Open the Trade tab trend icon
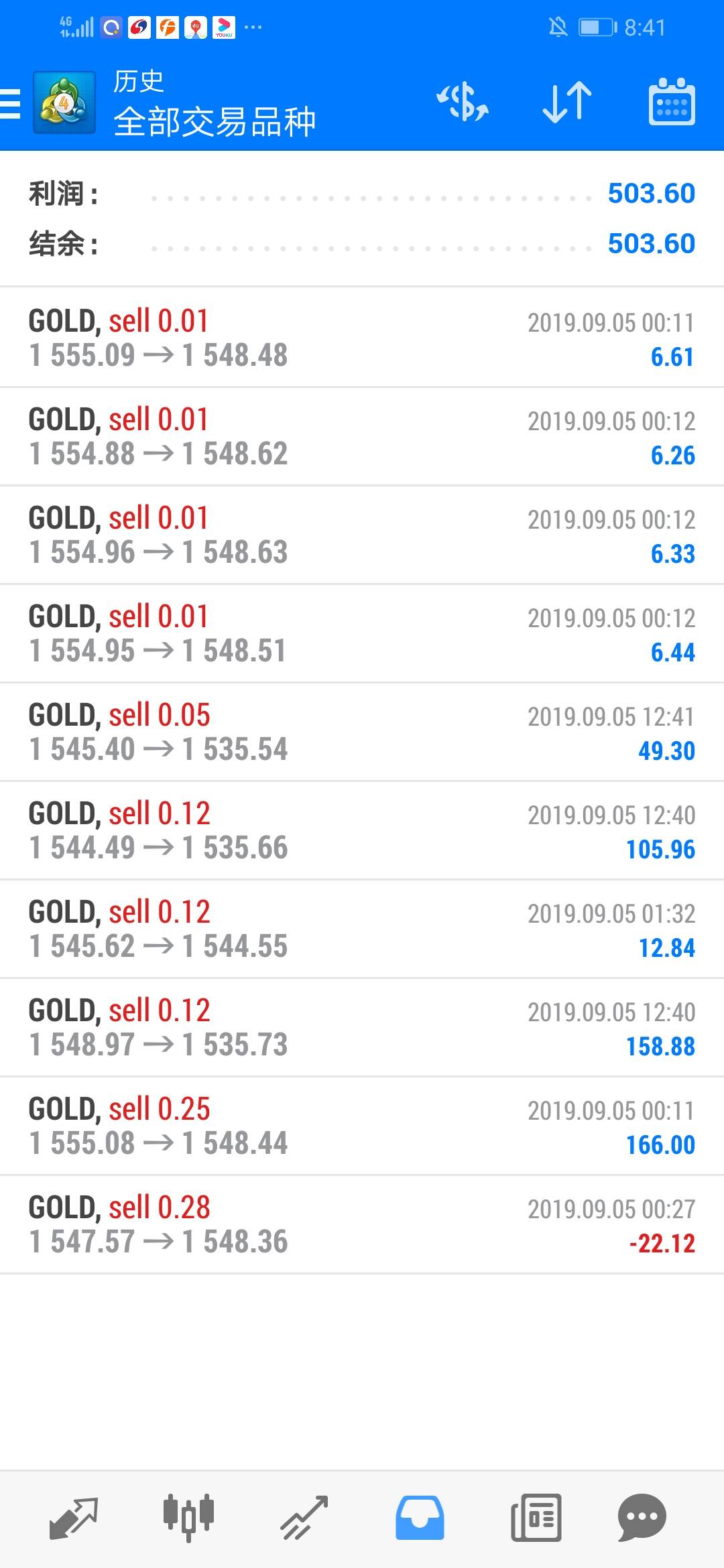Viewport: 724px width, 1568px height. (304, 1518)
